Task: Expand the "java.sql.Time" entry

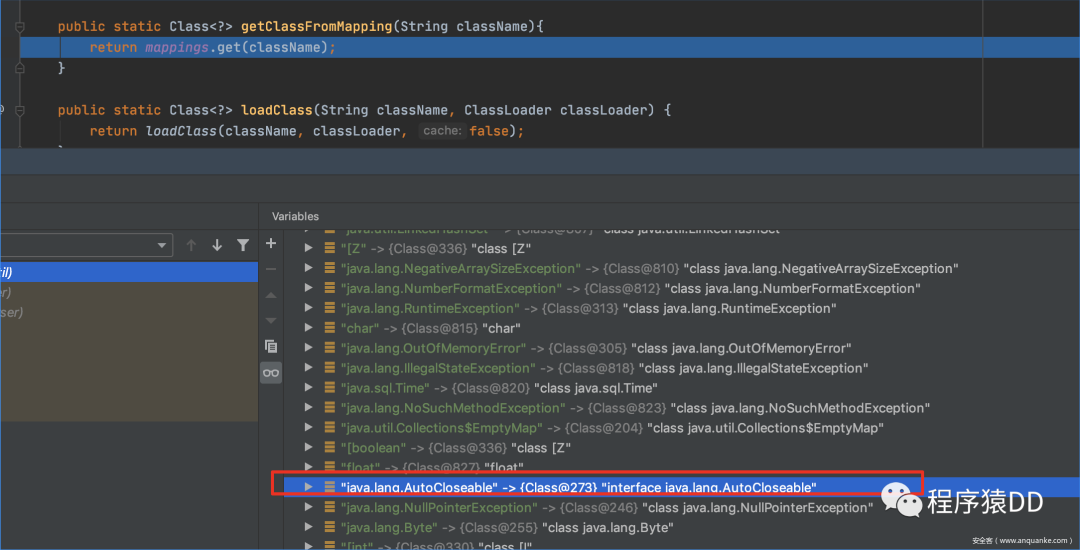Action: point(309,388)
